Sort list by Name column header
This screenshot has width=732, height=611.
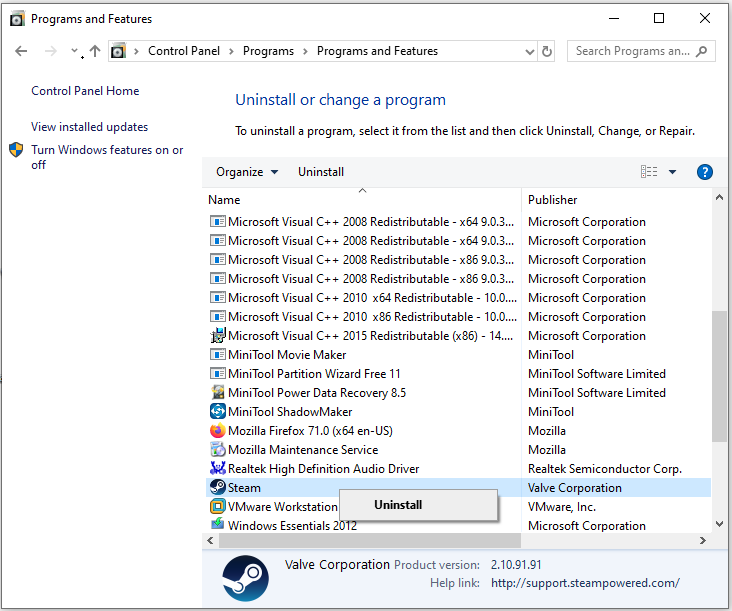(362, 200)
